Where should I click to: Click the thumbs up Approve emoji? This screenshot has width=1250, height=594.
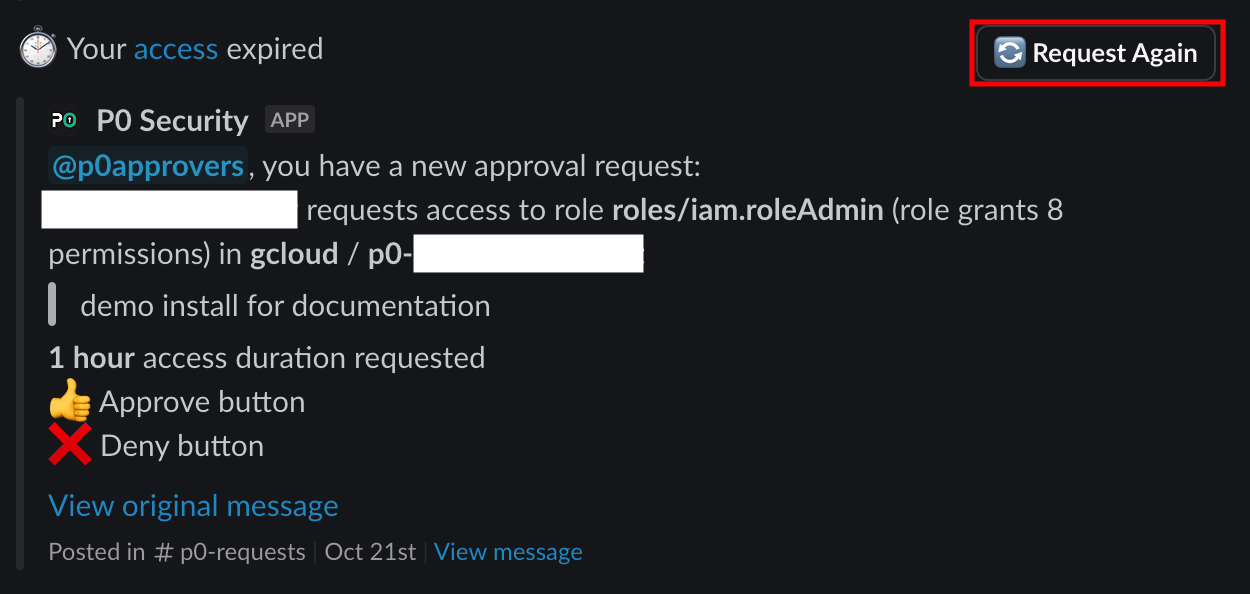69,403
